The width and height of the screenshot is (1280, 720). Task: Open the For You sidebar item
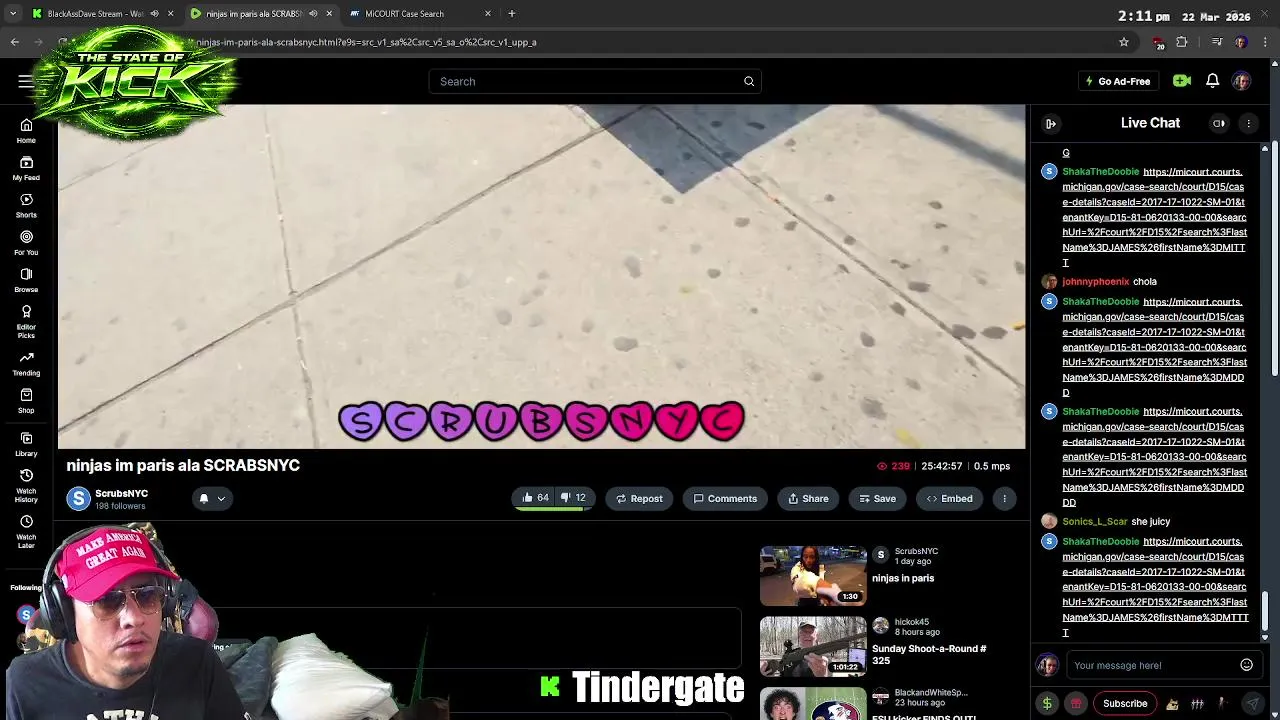click(x=26, y=243)
